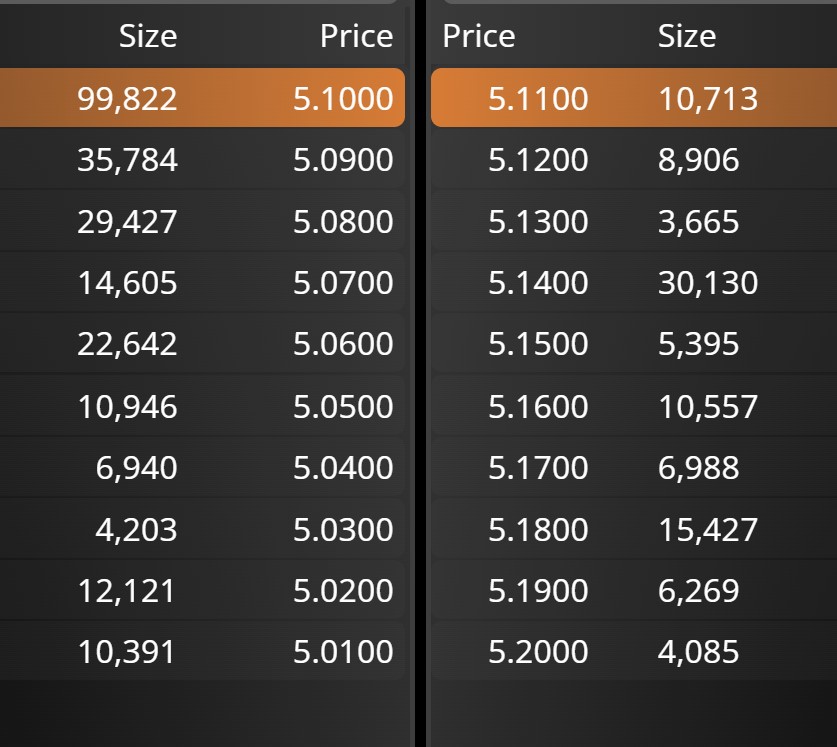Click the highest ask price 5.2000

click(x=538, y=652)
